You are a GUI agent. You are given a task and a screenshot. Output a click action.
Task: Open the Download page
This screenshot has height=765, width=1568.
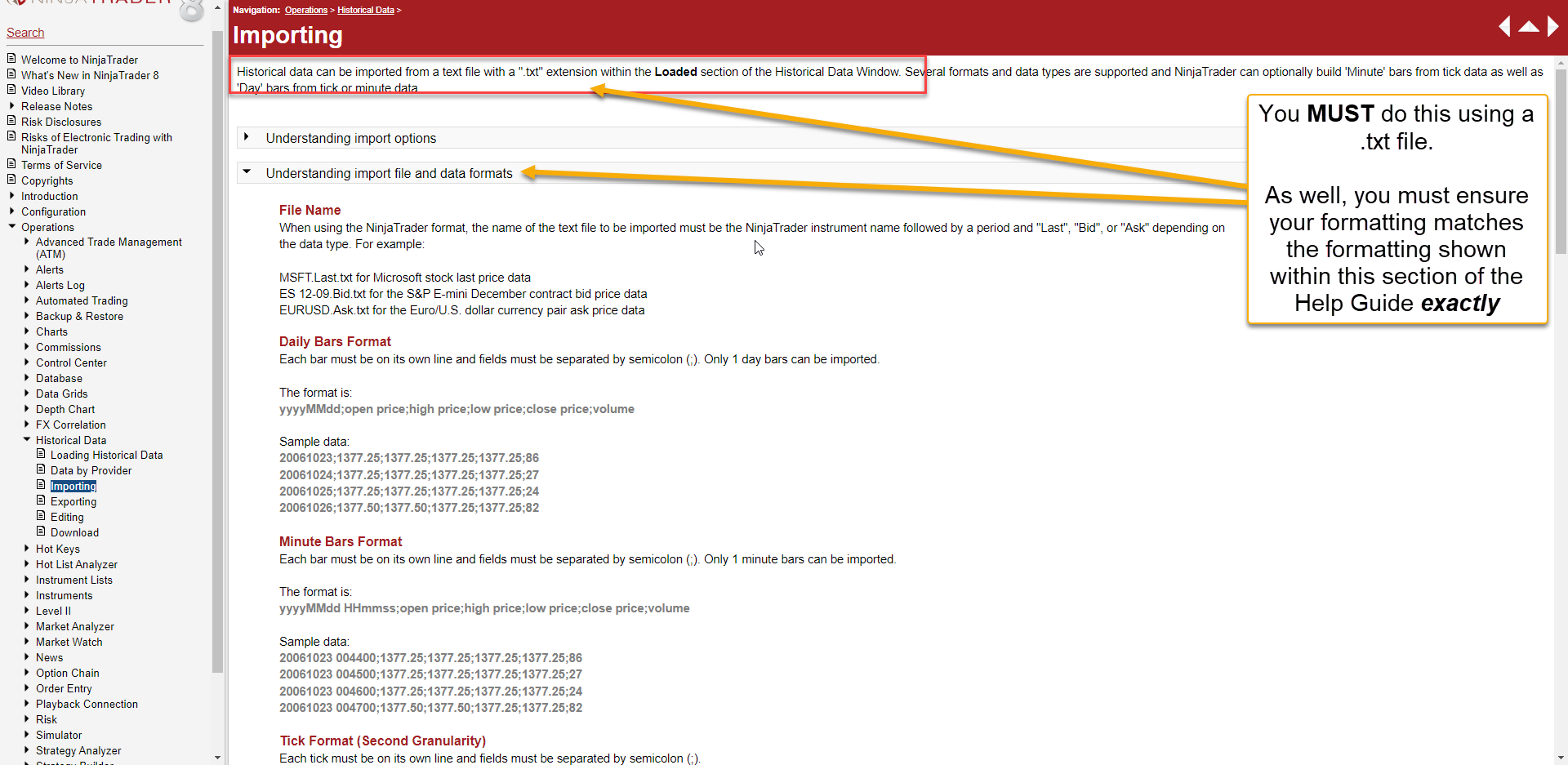74,532
